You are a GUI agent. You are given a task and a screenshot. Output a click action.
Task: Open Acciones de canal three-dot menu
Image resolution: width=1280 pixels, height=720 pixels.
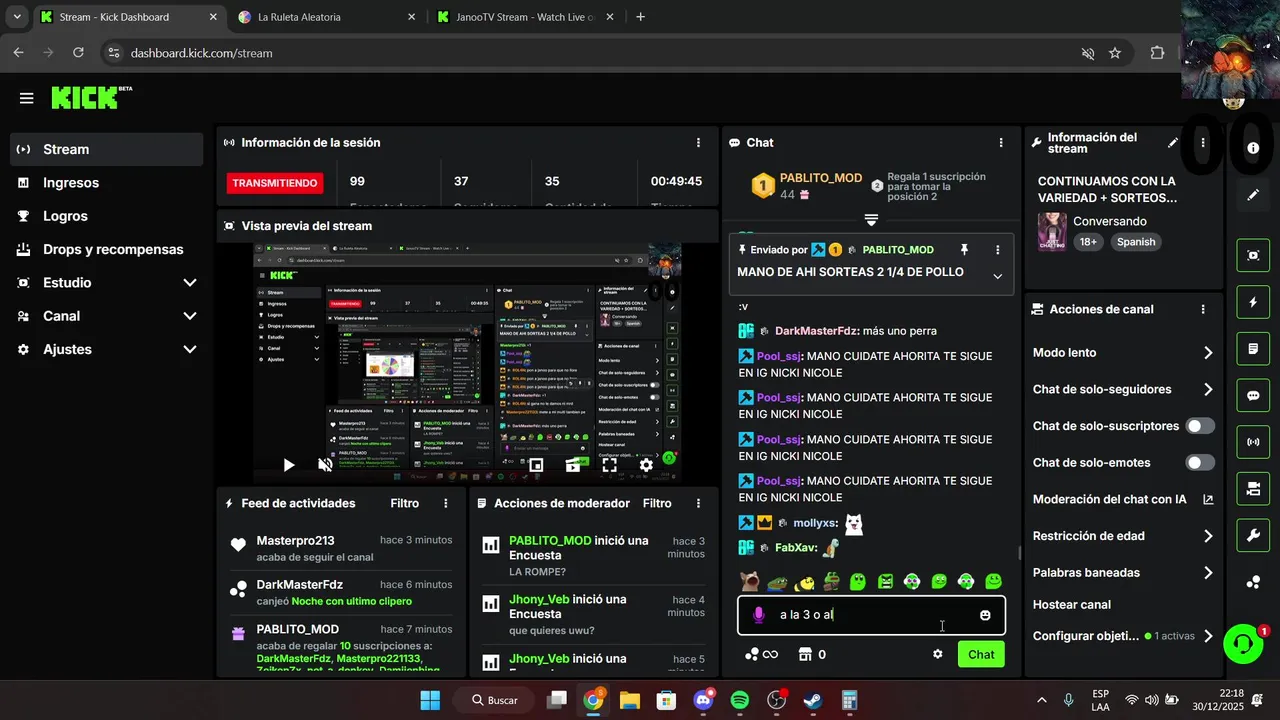pos(1203,310)
